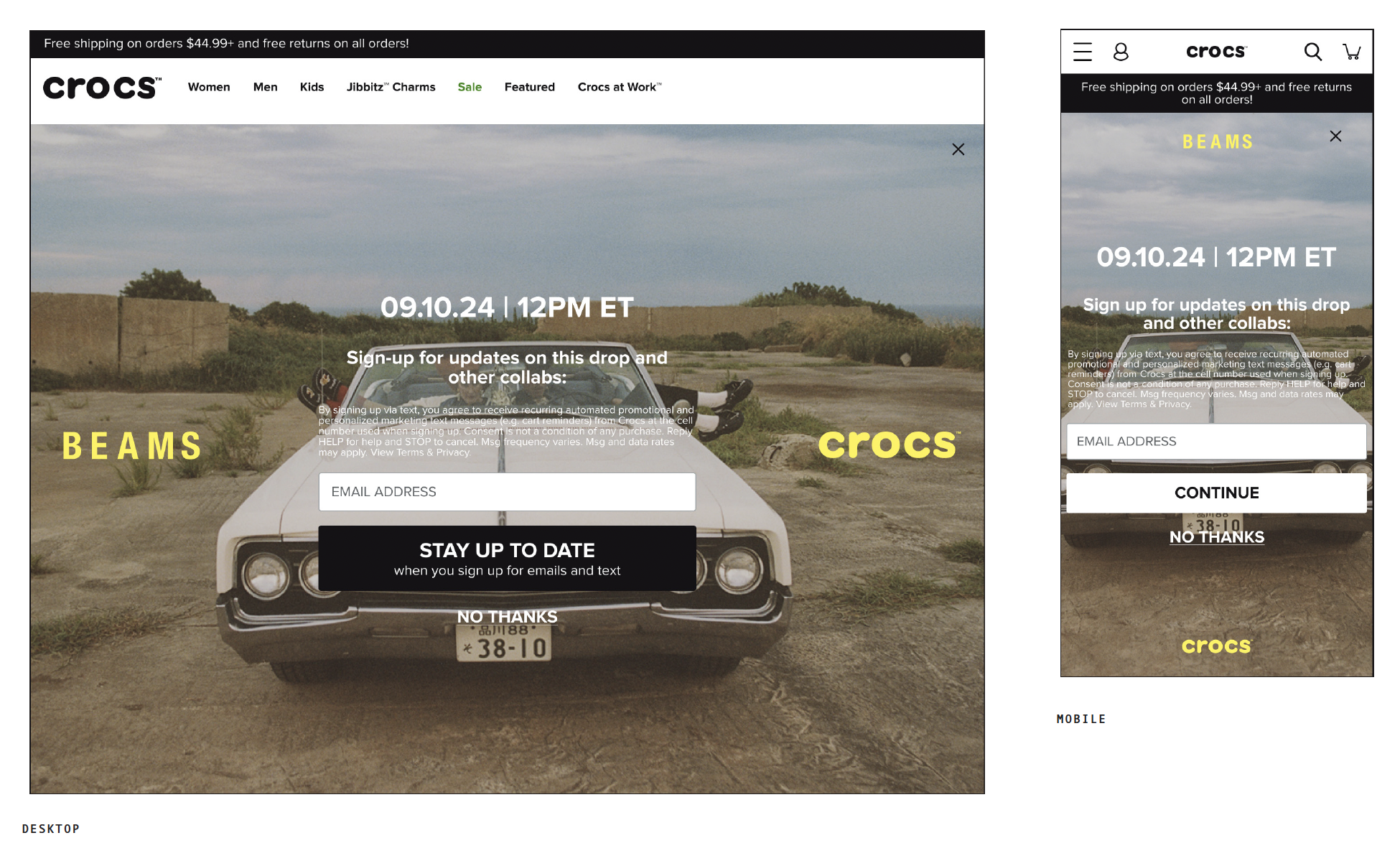Open Crocs at Work link
The height and width of the screenshot is (866, 1400).
pyautogui.click(x=619, y=87)
